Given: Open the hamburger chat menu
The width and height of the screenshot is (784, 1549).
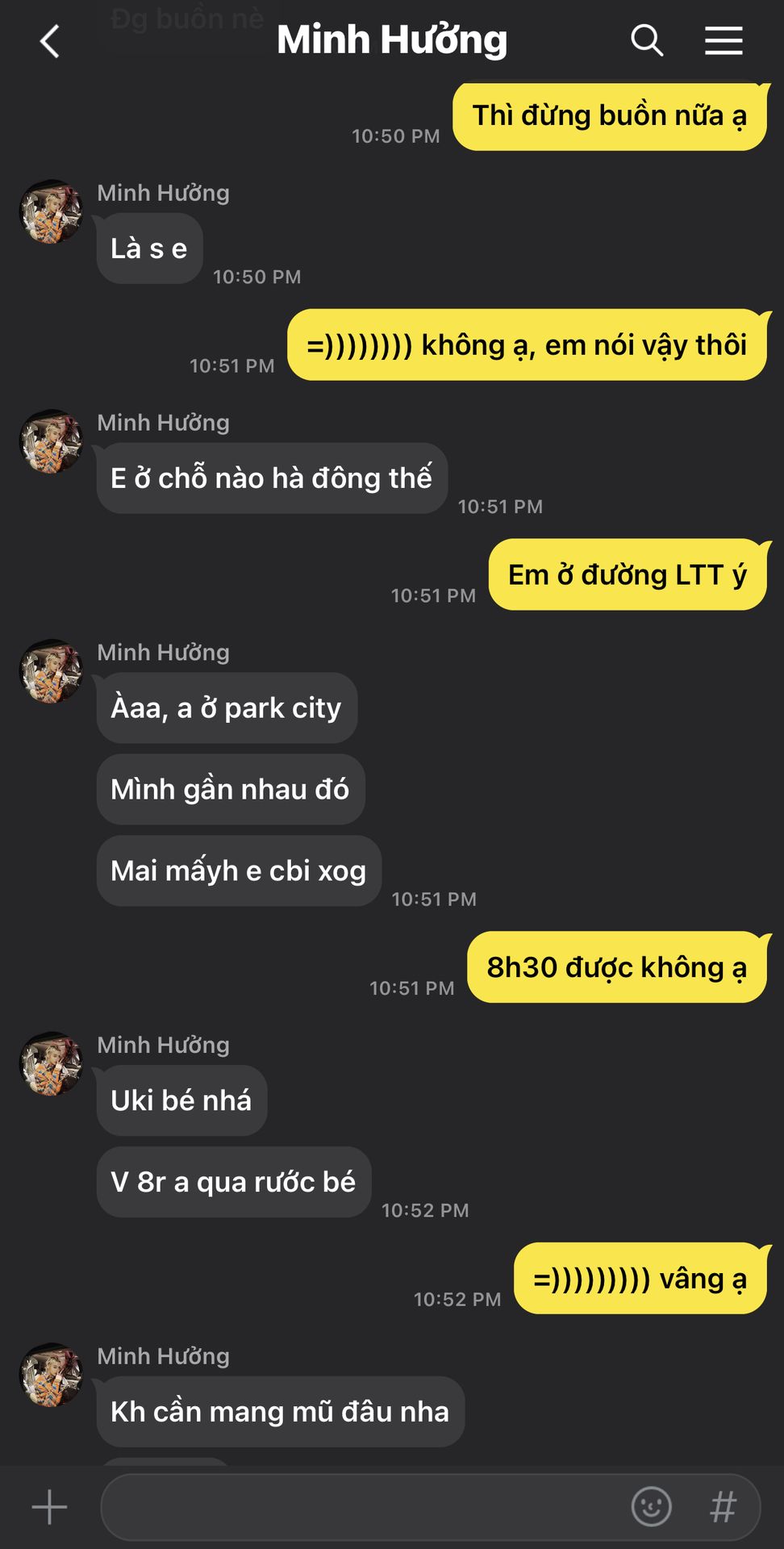Looking at the screenshot, I should pyautogui.click(x=724, y=40).
